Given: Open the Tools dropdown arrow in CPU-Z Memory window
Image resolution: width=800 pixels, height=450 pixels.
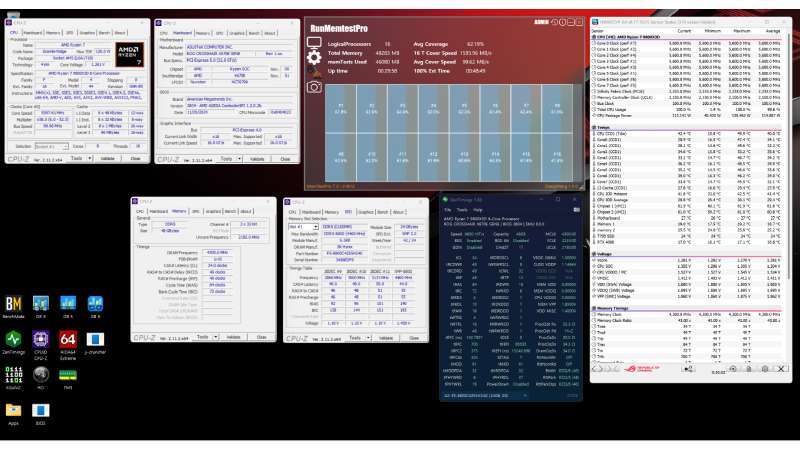Looking at the screenshot, I should tap(216, 337).
